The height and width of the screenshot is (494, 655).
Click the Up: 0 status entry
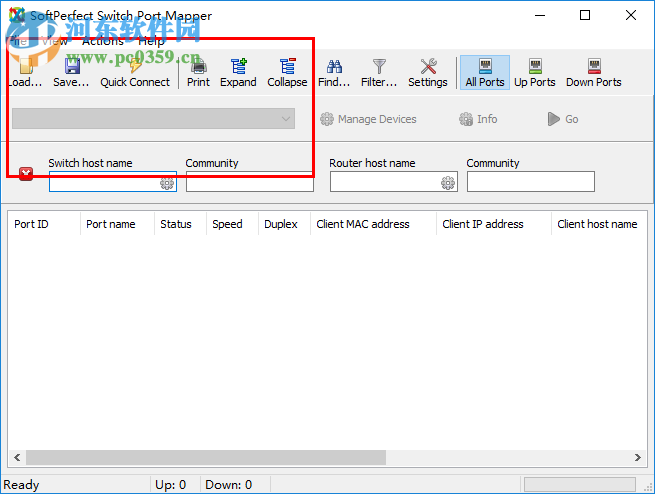point(170,484)
